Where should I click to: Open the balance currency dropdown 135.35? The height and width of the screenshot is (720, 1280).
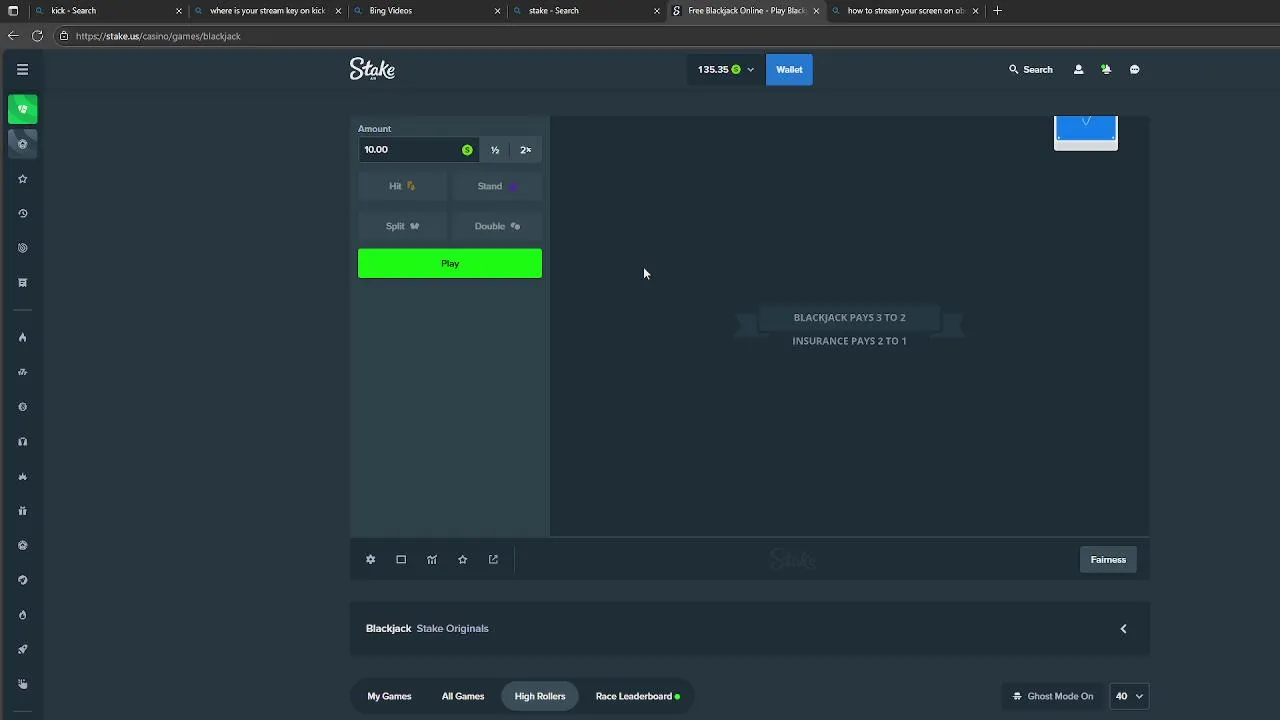point(726,70)
